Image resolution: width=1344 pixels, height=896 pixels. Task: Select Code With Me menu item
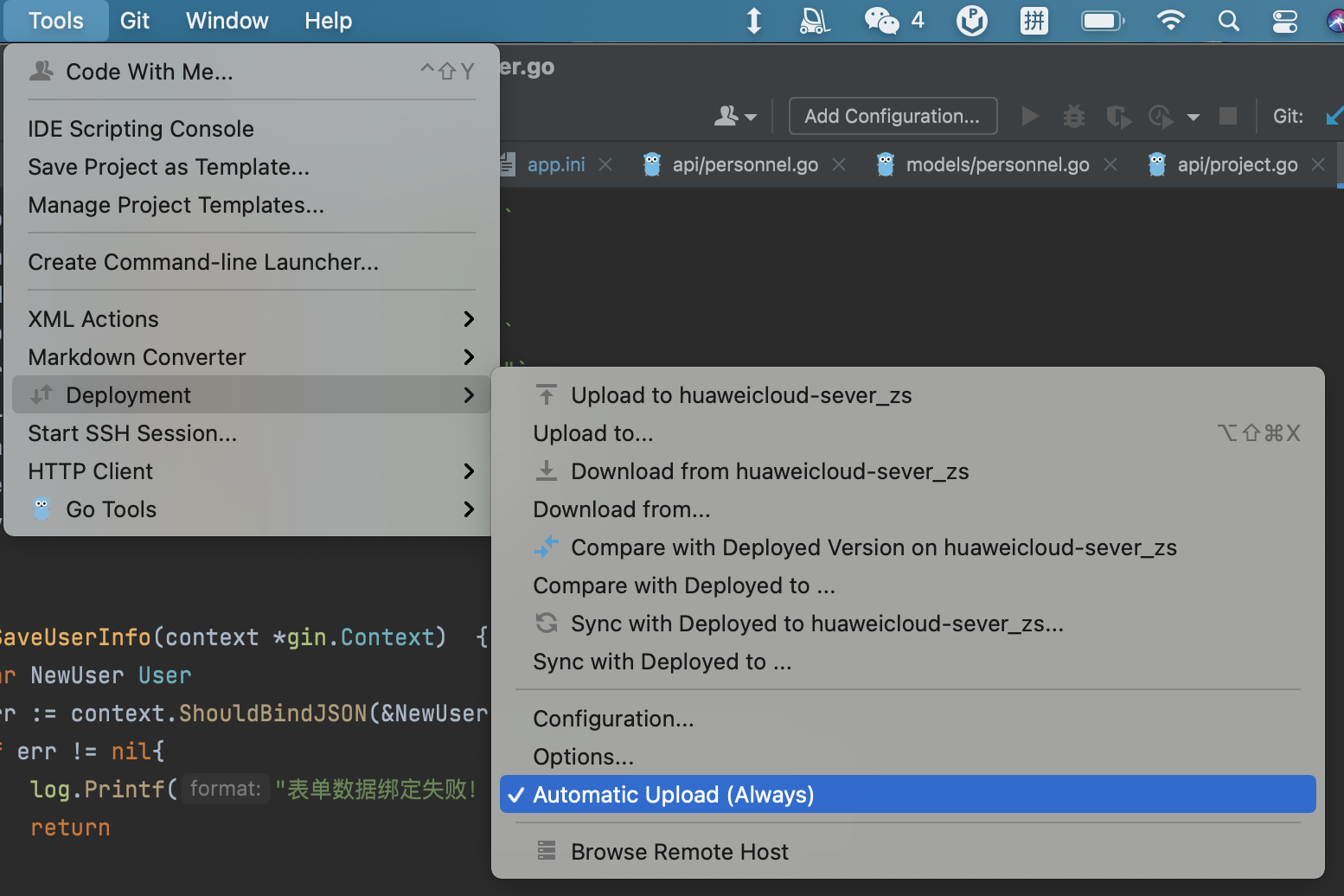[x=252, y=72]
